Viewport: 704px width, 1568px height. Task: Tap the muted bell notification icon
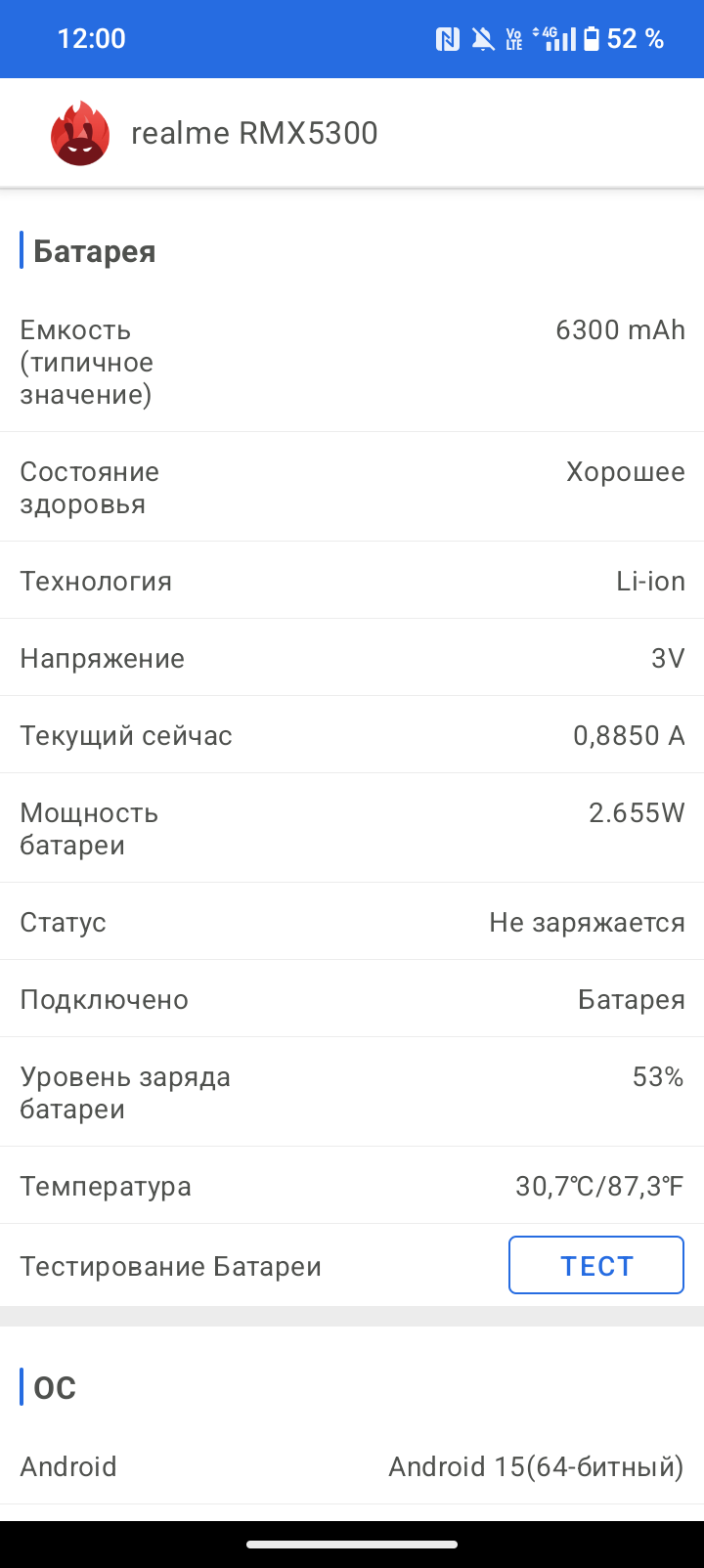coord(482,39)
